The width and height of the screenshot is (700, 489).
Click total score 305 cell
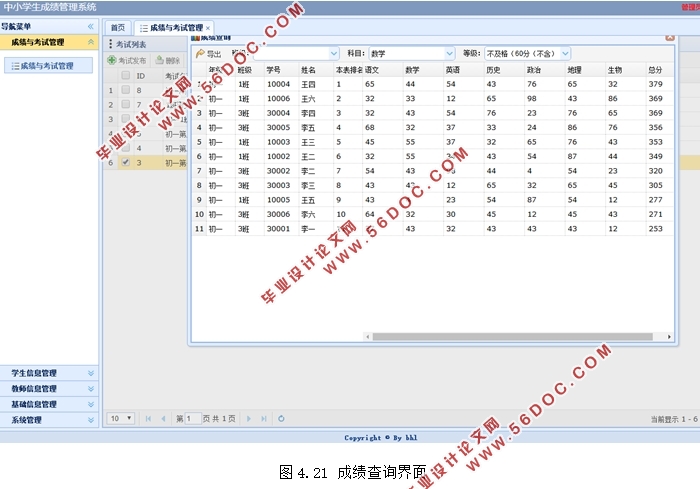659,185
